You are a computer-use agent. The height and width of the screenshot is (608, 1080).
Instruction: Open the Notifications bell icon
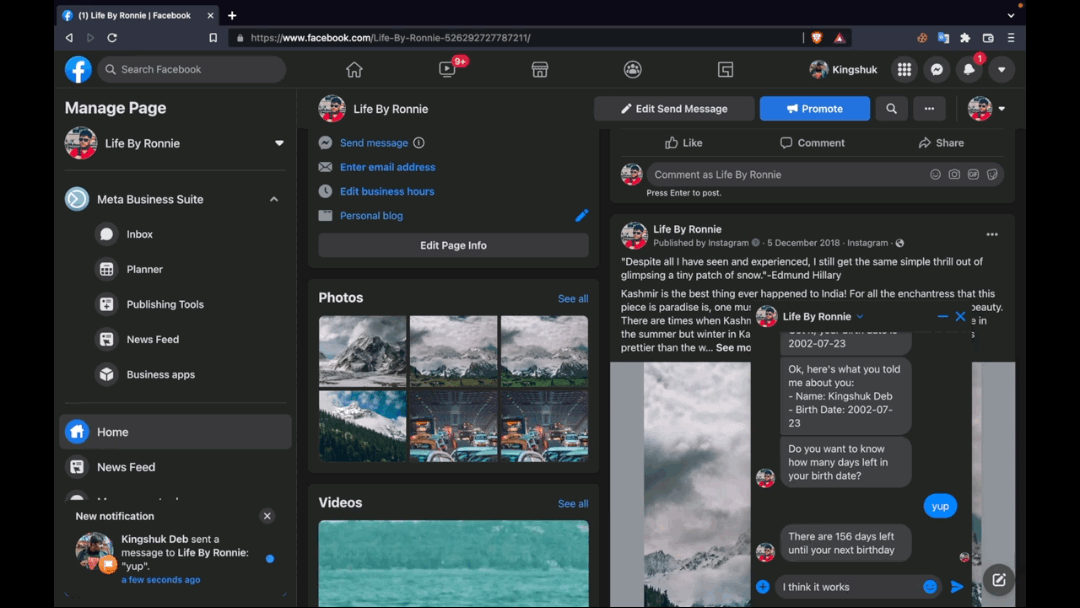(x=969, y=70)
